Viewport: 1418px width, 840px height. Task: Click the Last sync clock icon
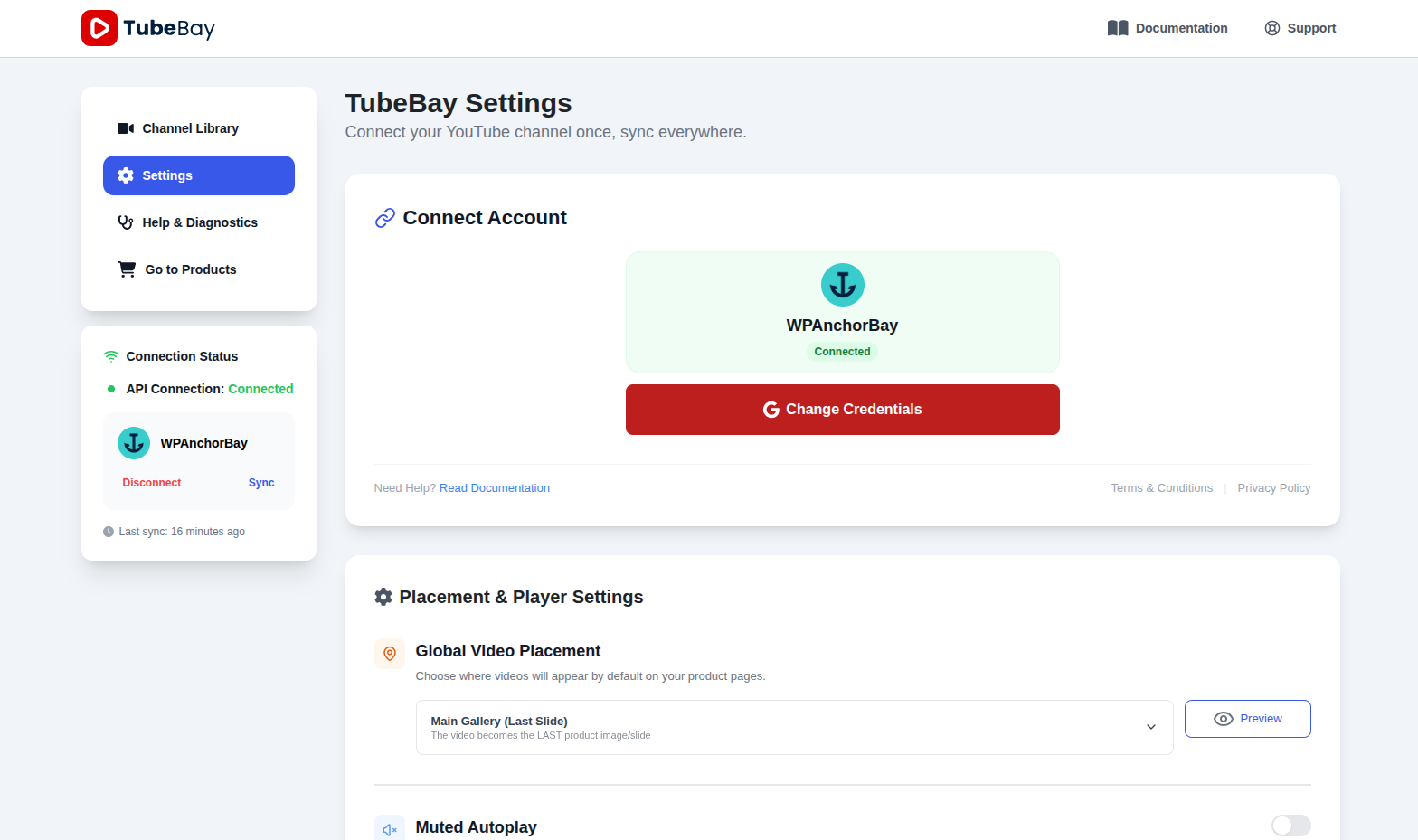coord(109,532)
